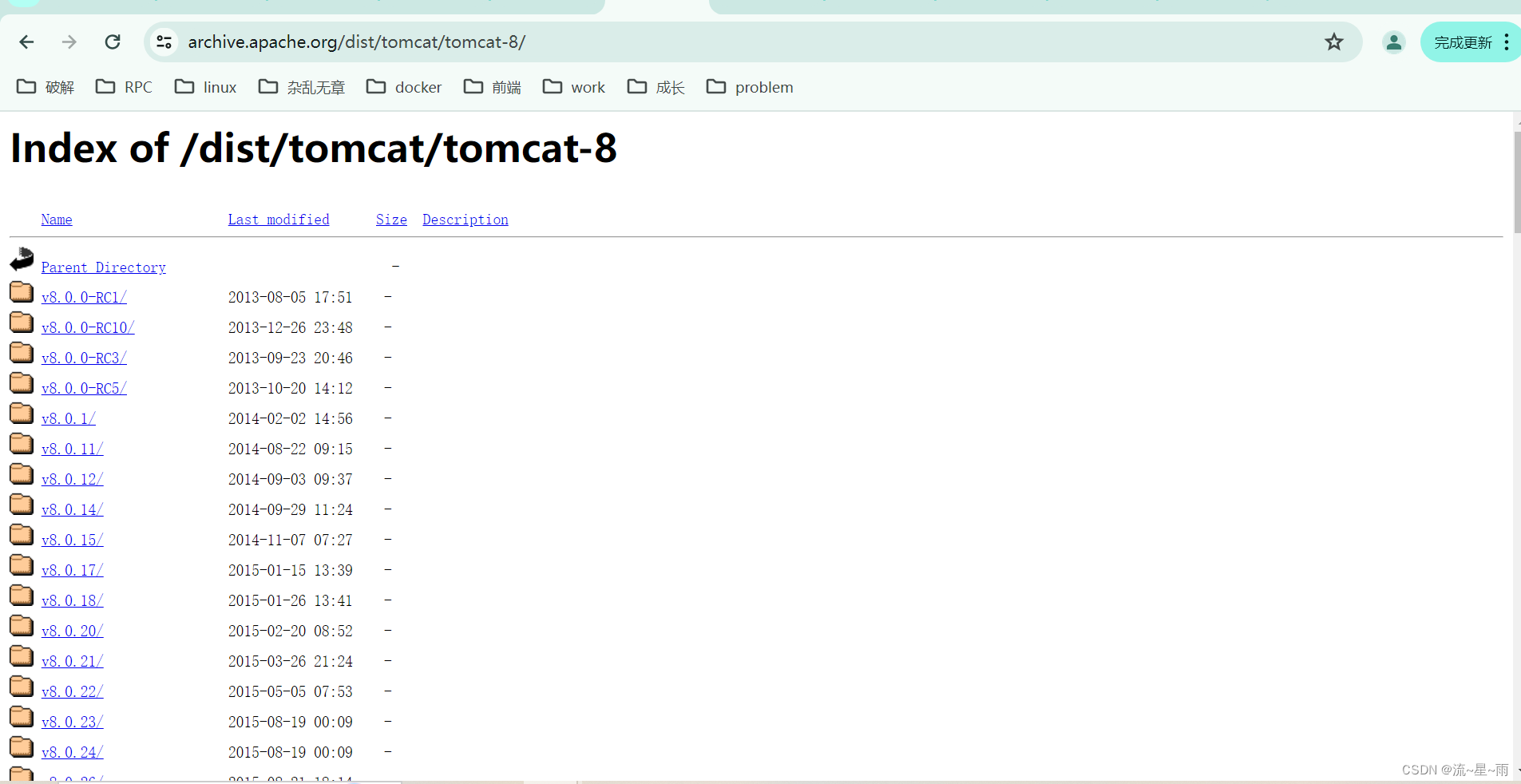1521x784 pixels.
Task: Click the 完成更新 update button
Action: [x=1463, y=42]
